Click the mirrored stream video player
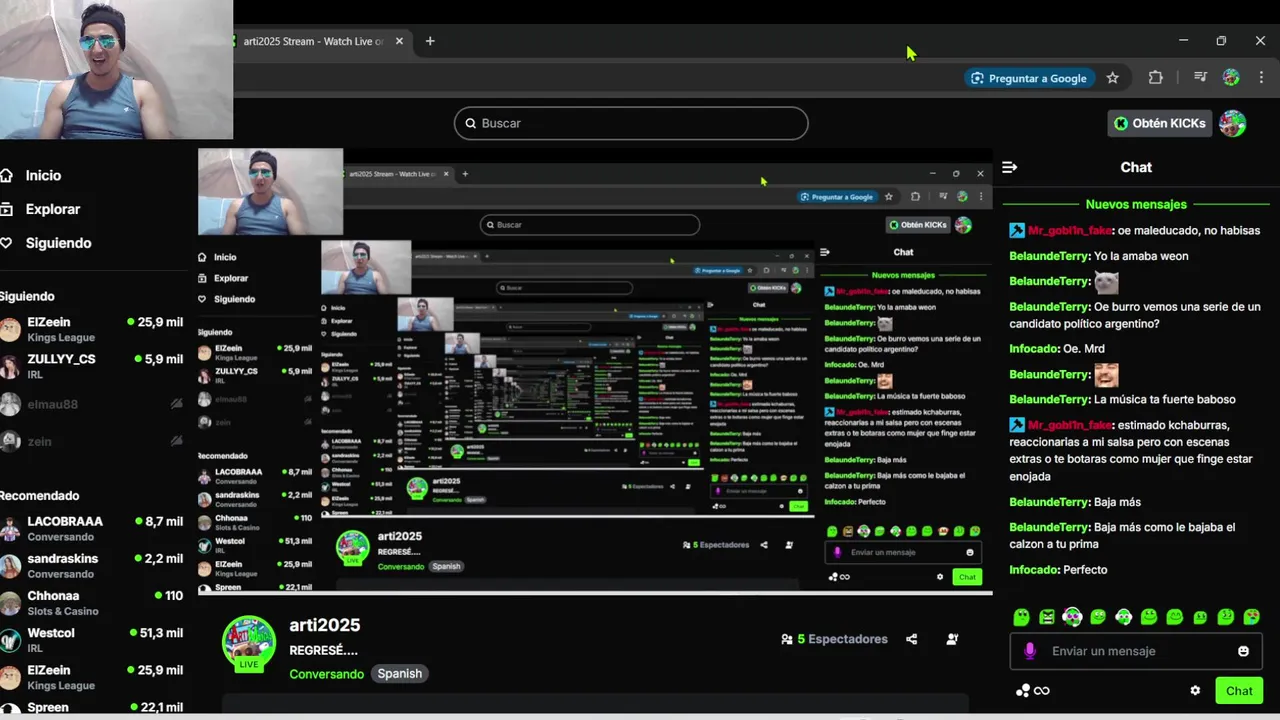1280x720 pixels. point(595,370)
